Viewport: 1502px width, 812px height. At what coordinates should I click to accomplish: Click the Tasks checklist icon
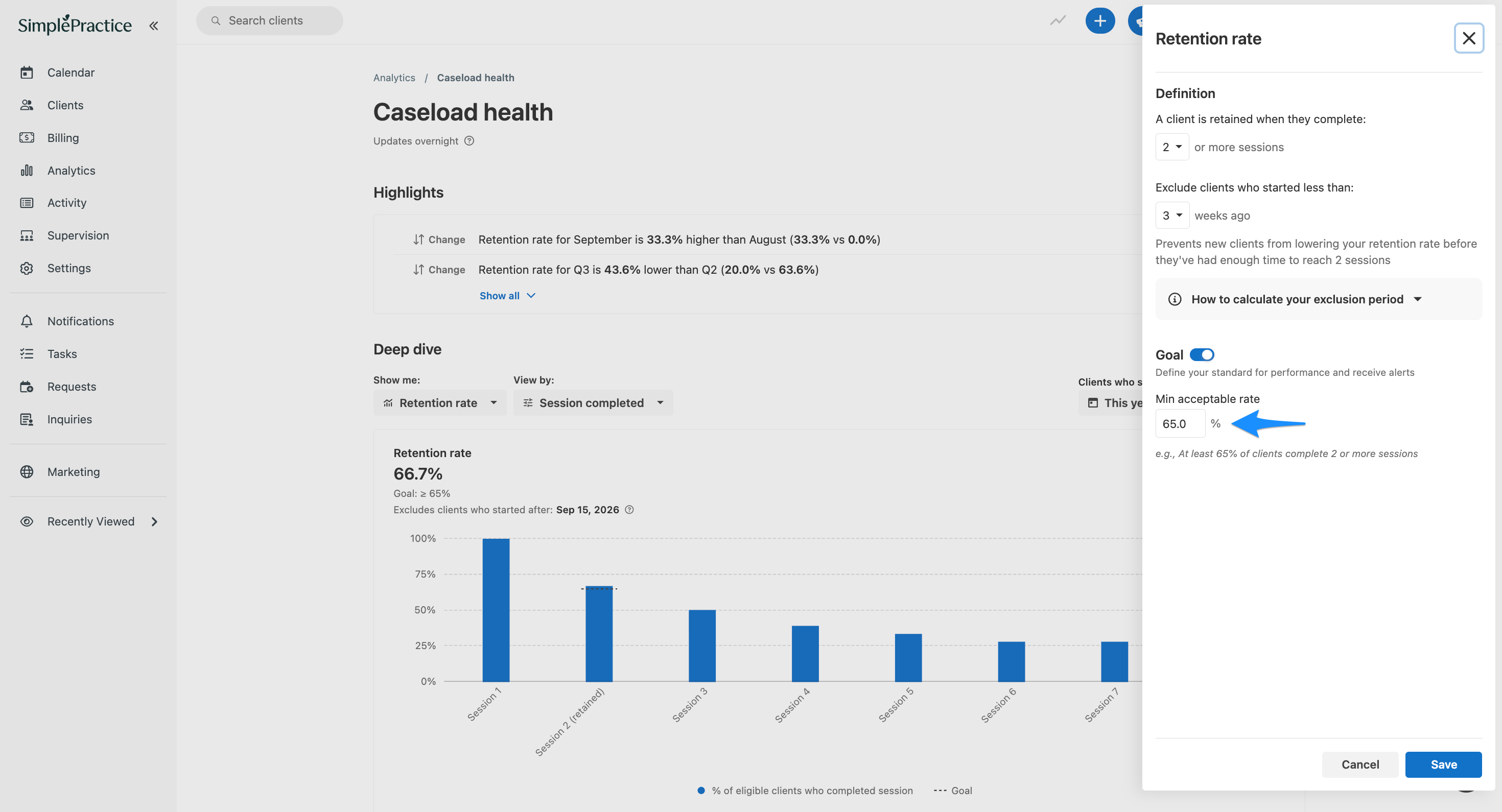(27, 354)
